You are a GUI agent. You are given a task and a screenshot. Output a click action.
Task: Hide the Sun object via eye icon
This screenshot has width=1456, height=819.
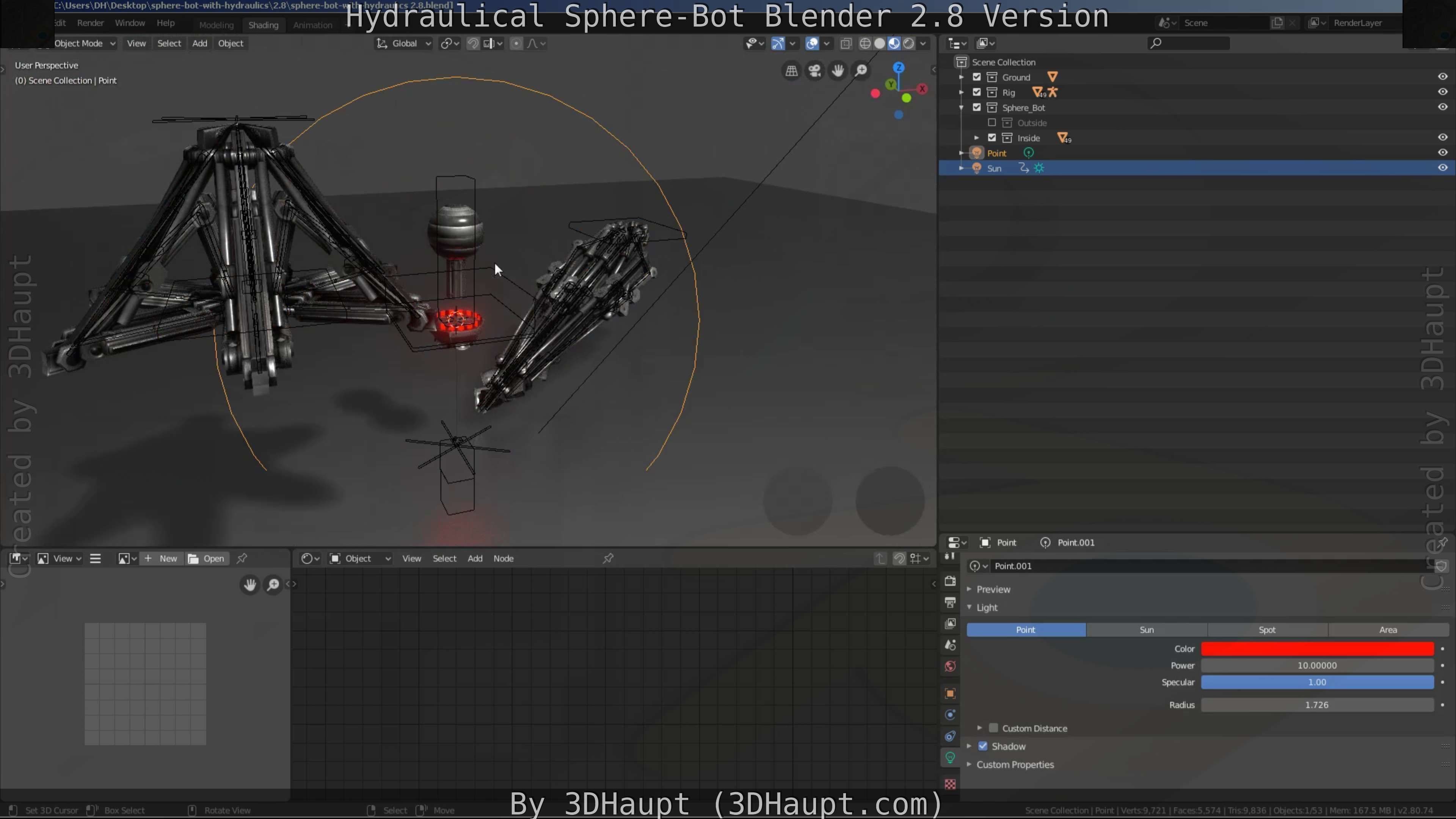(1442, 168)
